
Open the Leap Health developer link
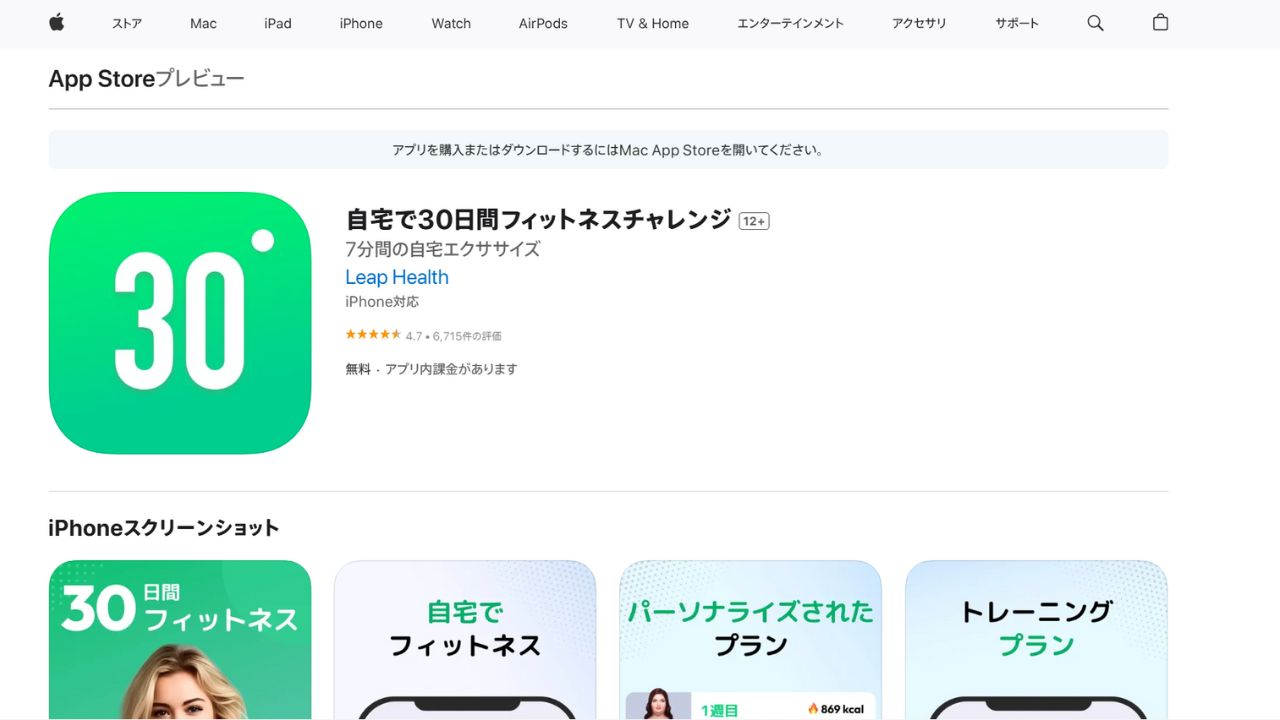tap(397, 277)
